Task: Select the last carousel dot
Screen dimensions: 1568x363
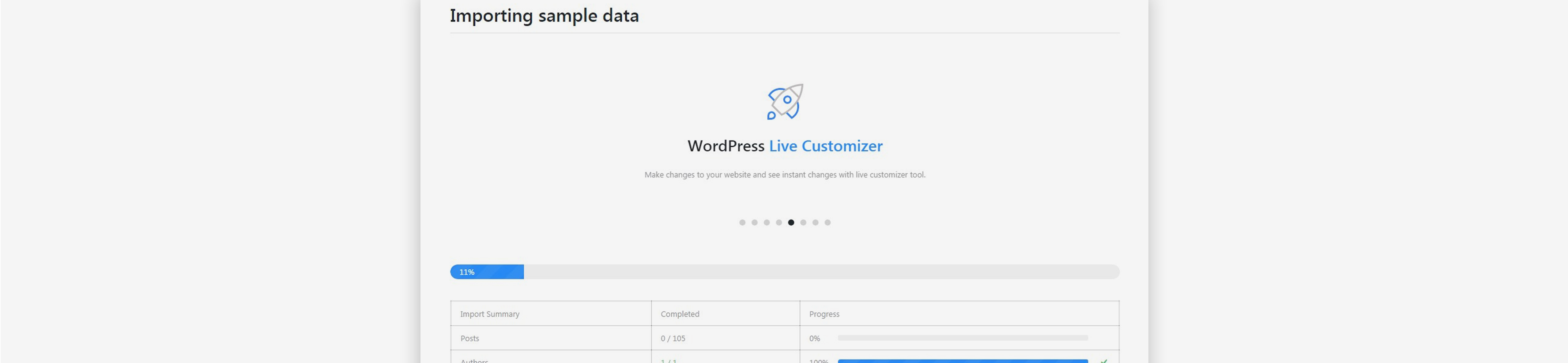Action: 827,223
